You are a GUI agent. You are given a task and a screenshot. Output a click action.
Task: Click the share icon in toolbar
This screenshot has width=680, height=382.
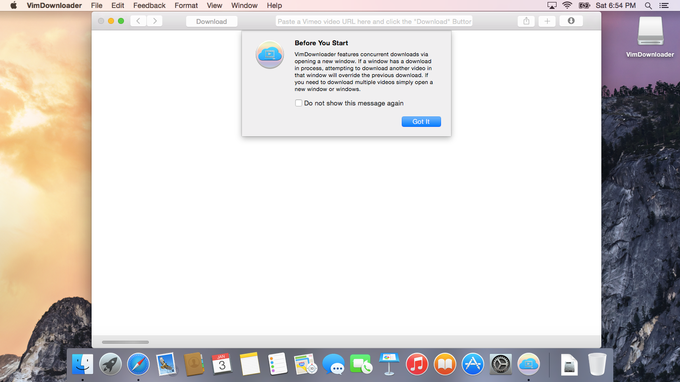tap(526, 21)
